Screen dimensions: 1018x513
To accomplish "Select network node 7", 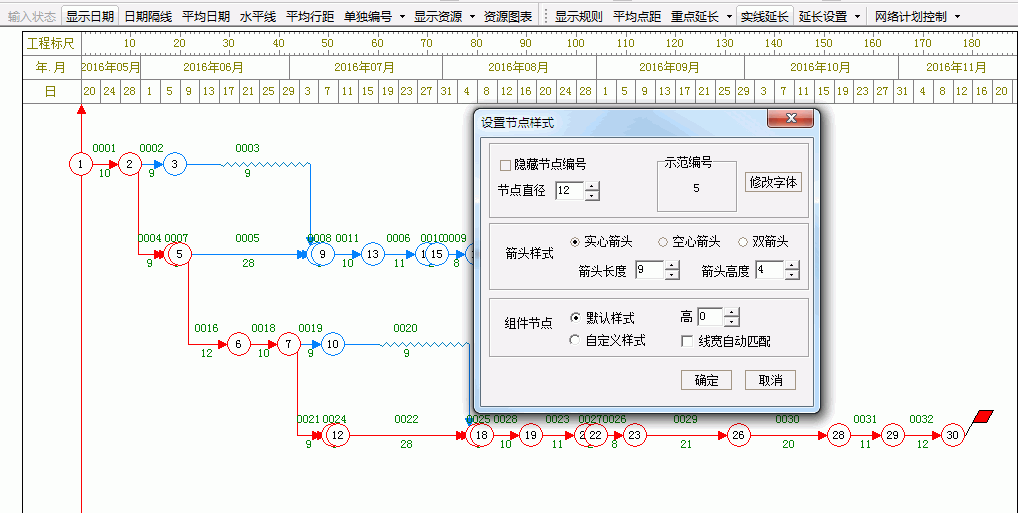I will (288, 344).
